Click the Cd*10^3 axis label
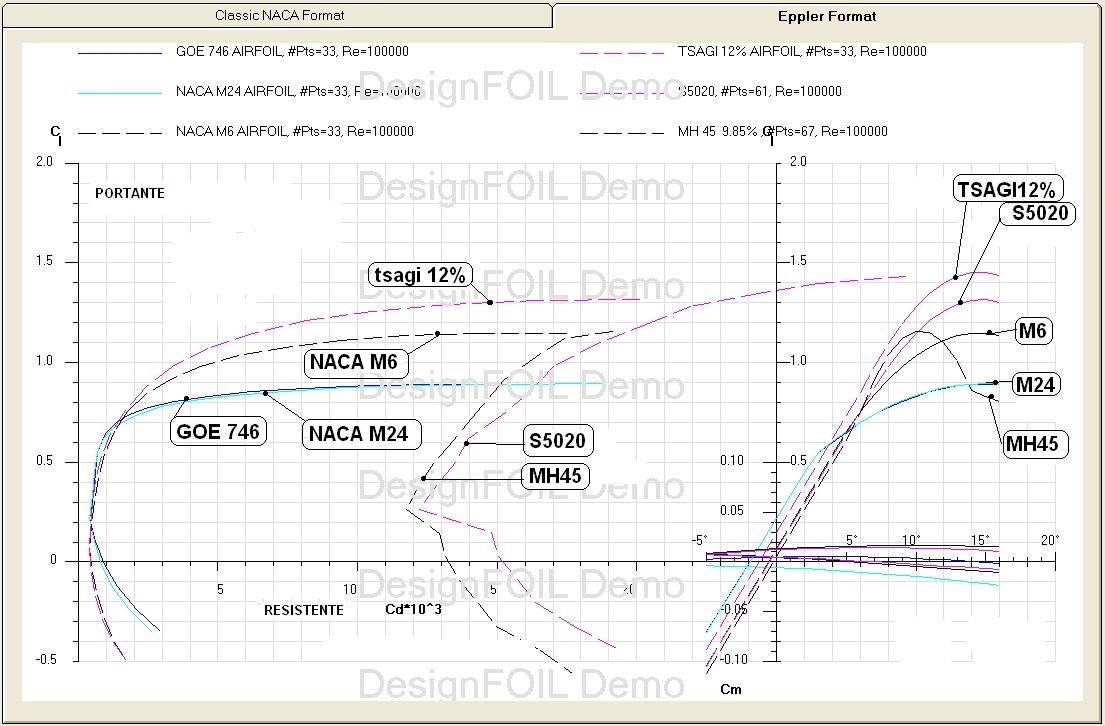The image size is (1105, 726). coord(414,610)
